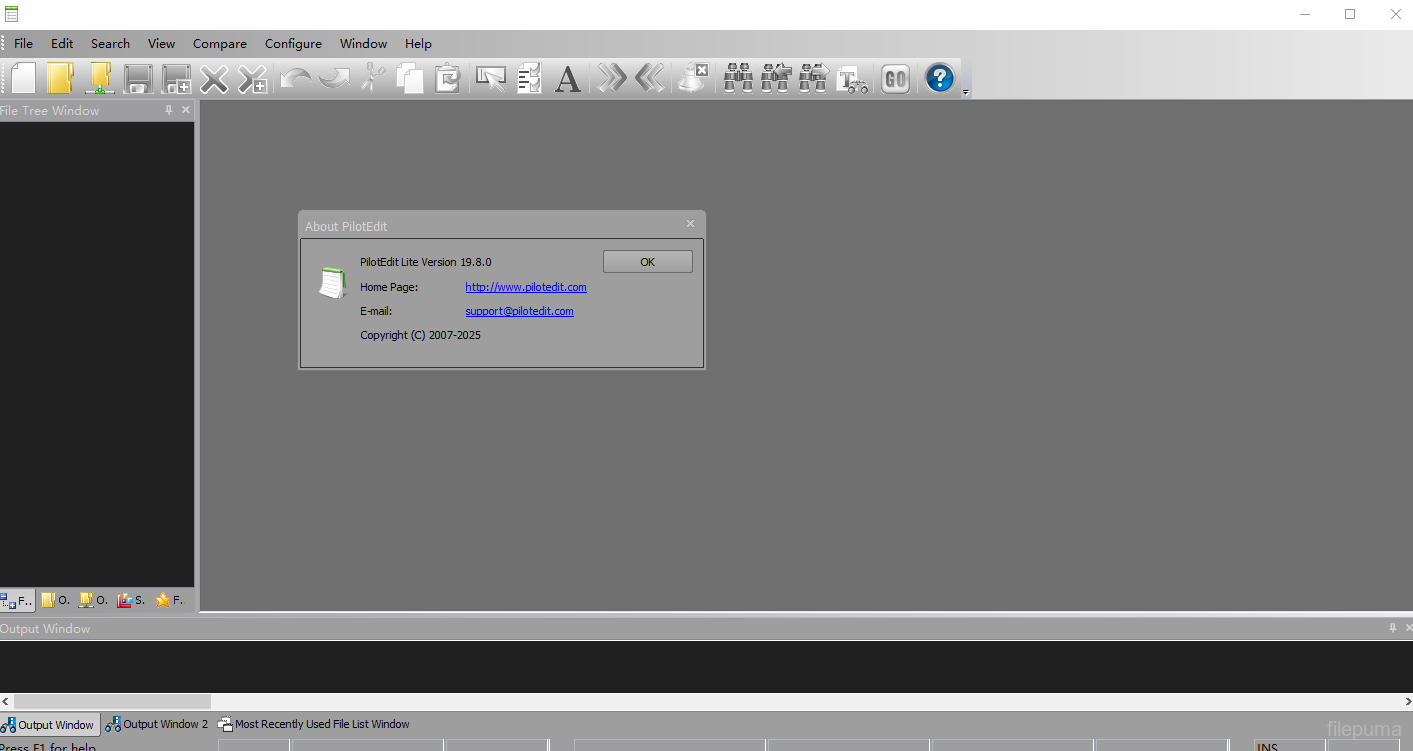Click the support@pilotedit.com email link
The image size is (1413, 751).
519,311
